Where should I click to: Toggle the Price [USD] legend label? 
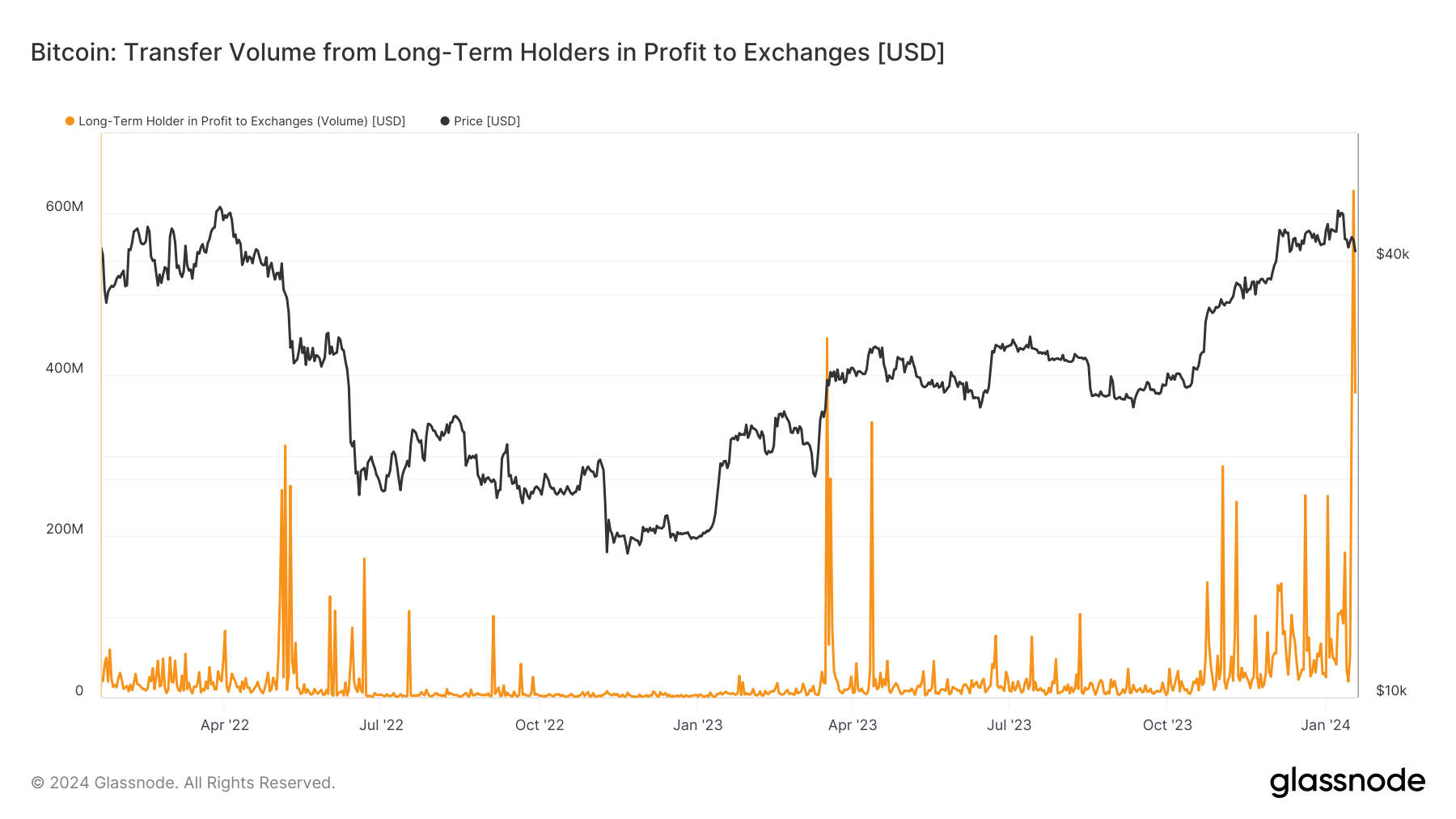pyautogui.click(x=486, y=121)
